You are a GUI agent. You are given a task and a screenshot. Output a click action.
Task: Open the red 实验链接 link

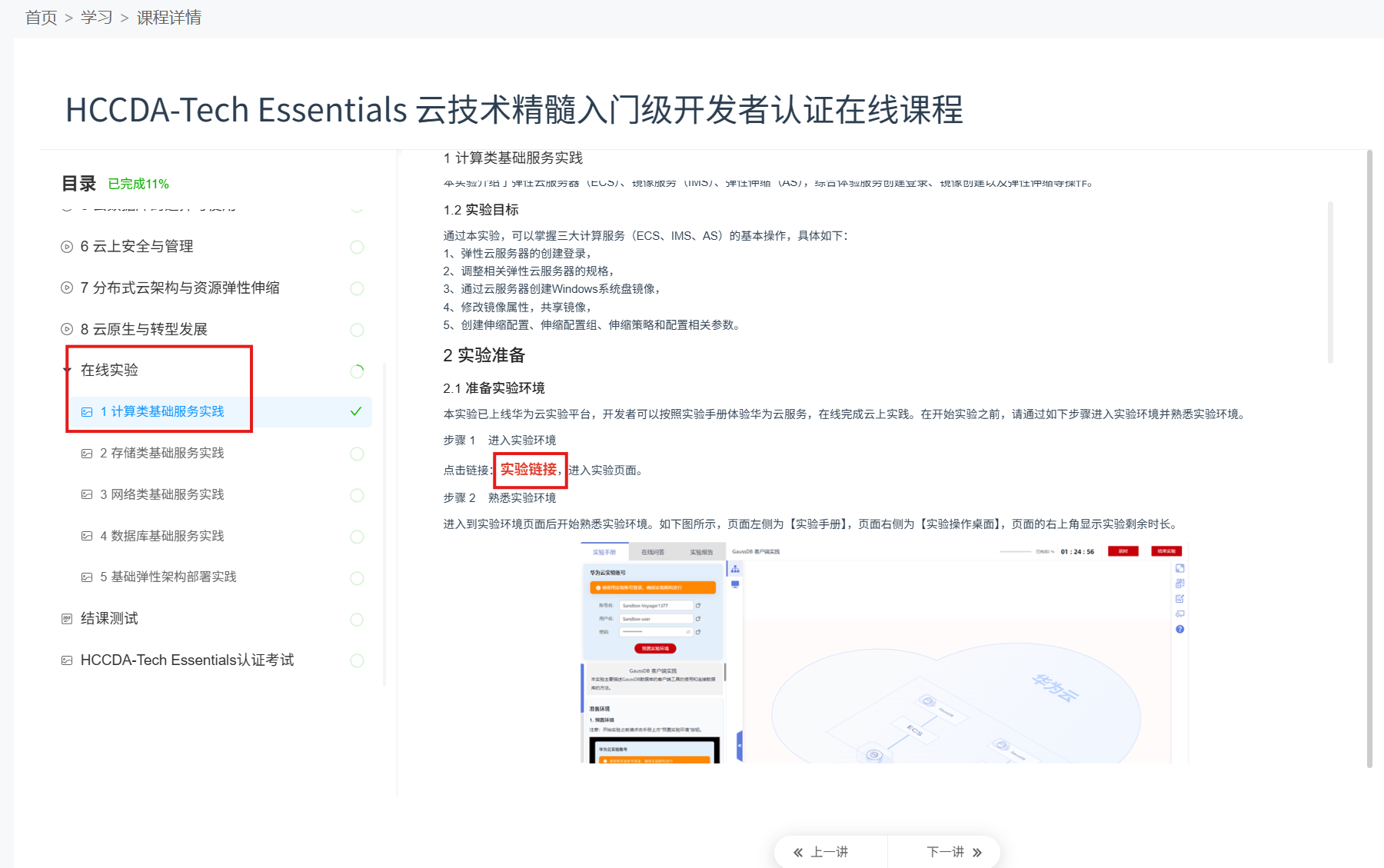528,470
